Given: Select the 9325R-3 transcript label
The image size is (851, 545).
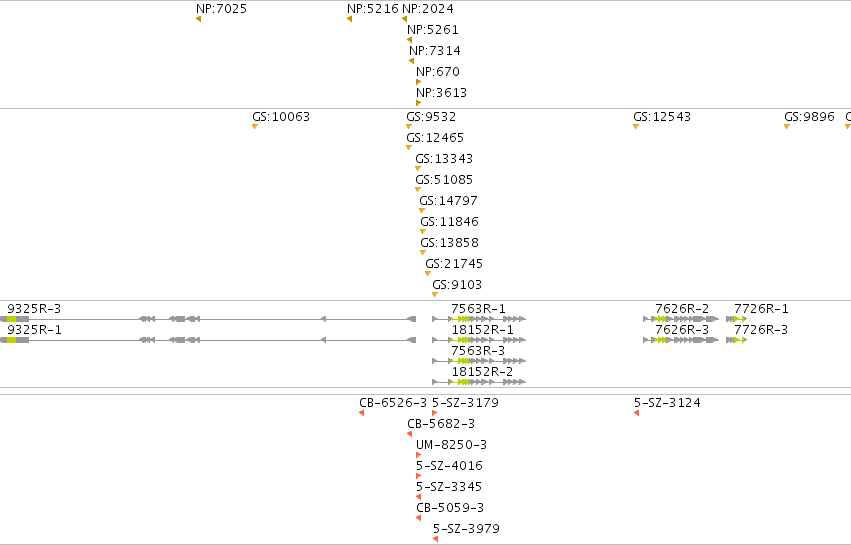Looking at the screenshot, I should [34, 309].
